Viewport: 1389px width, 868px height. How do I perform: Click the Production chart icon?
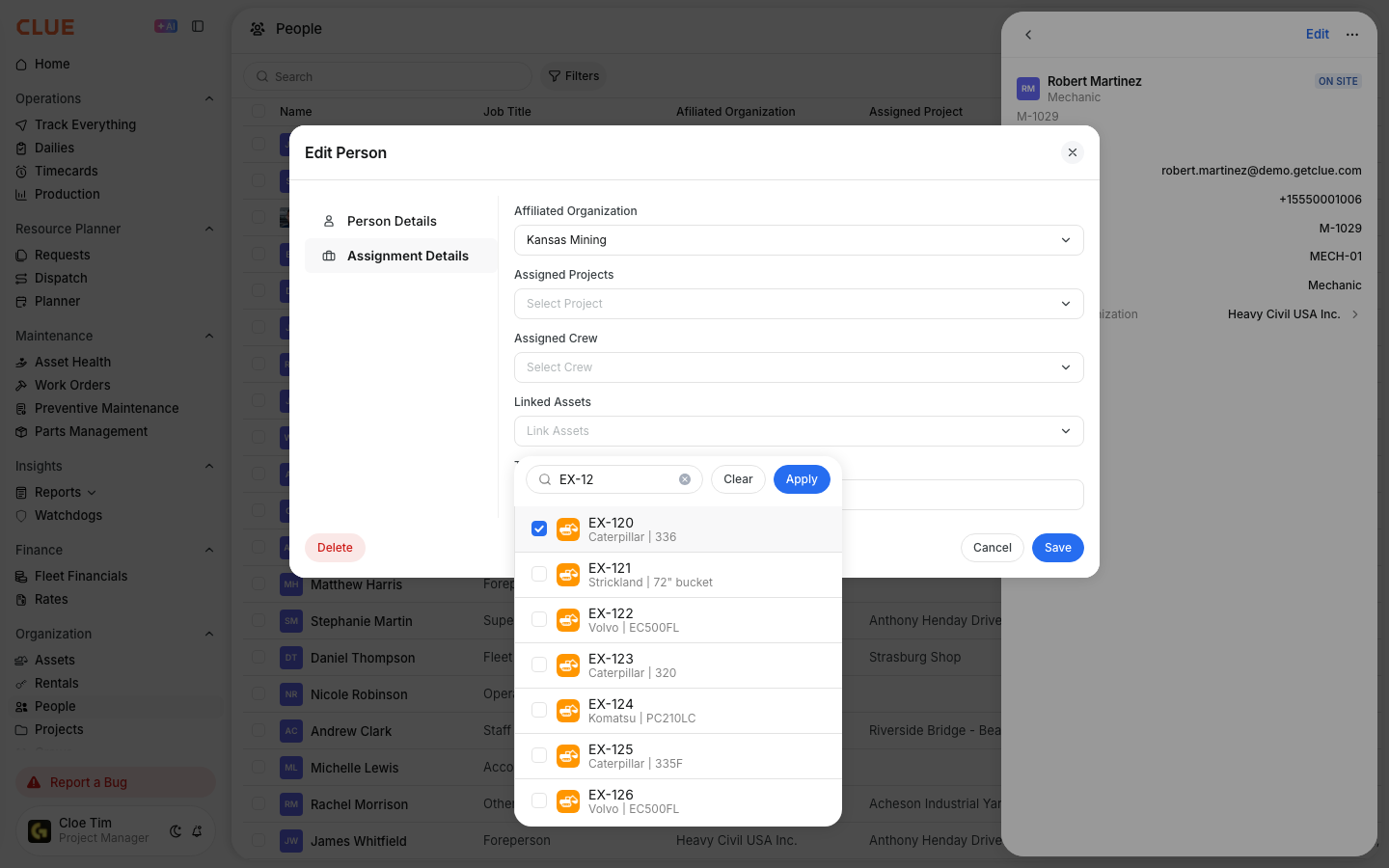click(21, 195)
